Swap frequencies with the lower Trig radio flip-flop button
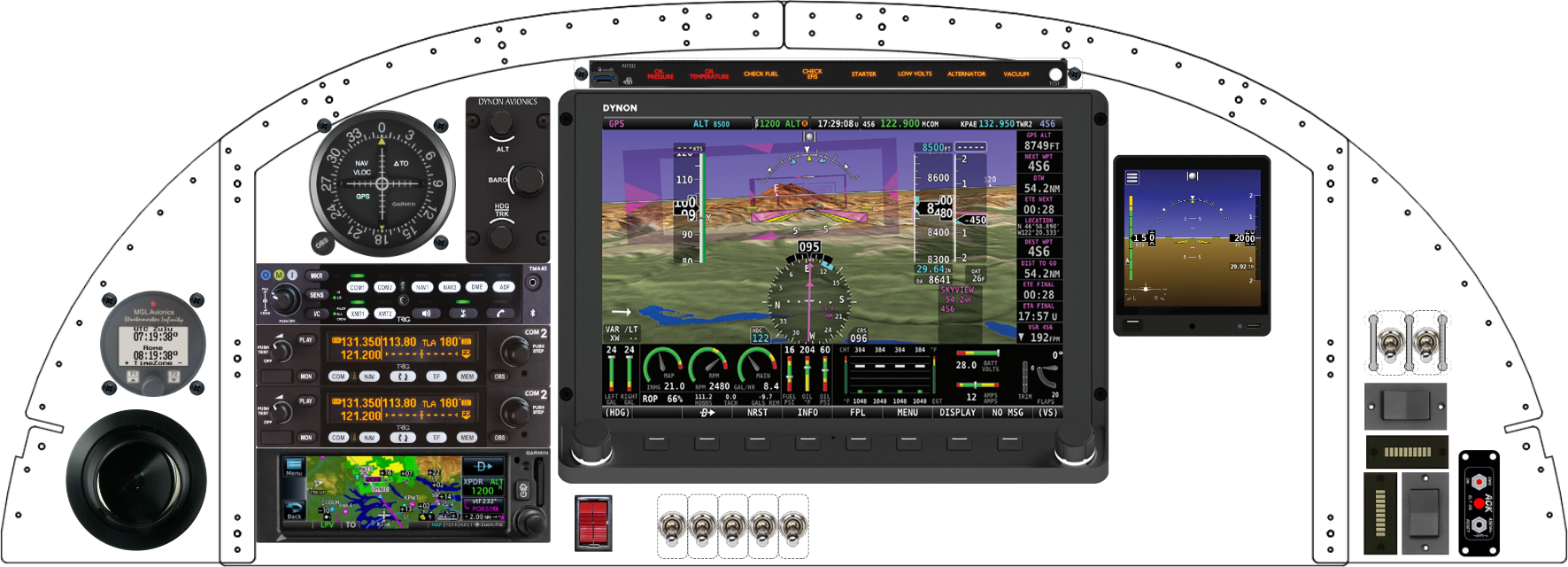 [403, 438]
